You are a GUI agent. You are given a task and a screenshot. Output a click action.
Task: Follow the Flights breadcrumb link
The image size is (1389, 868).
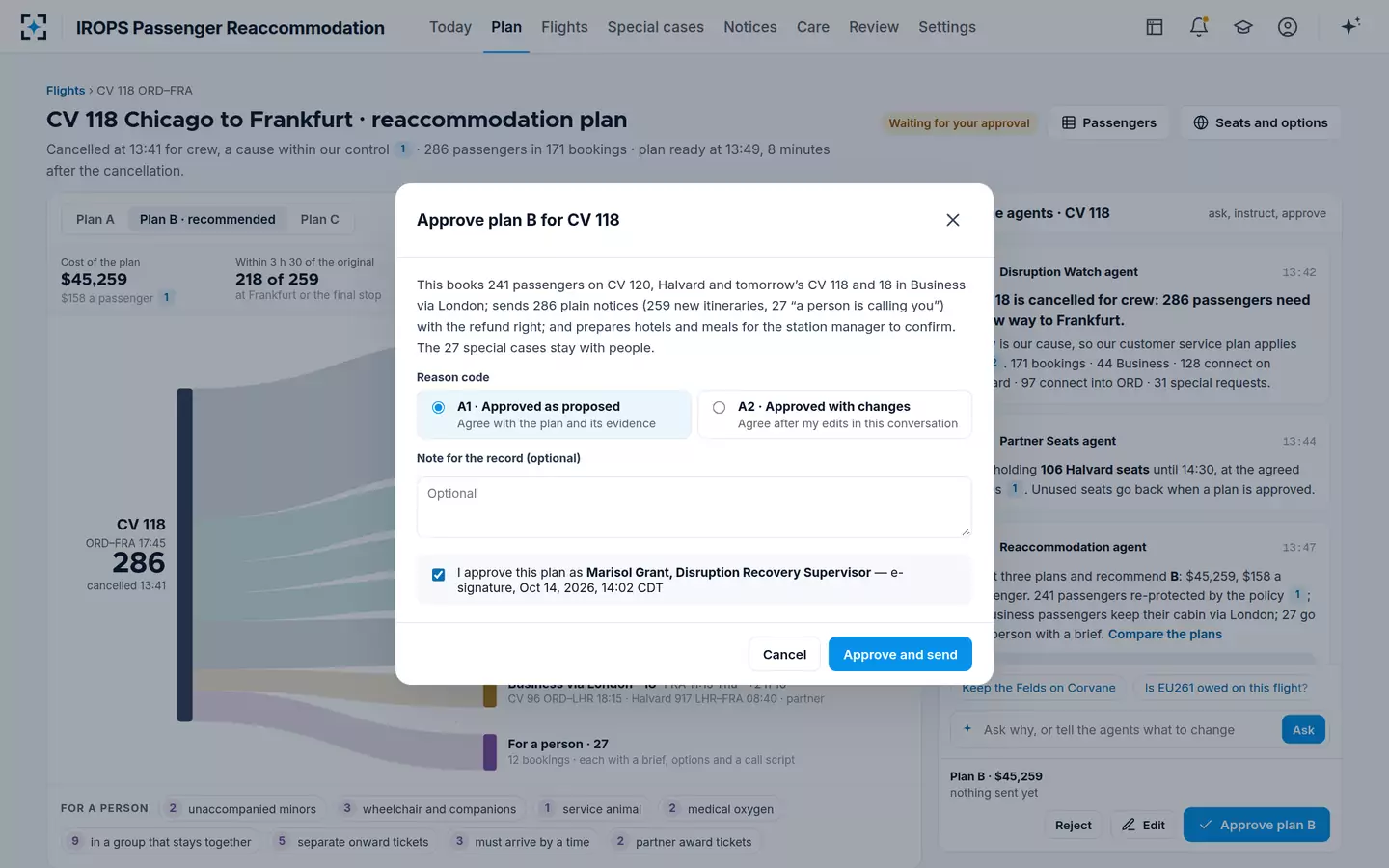(66, 91)
